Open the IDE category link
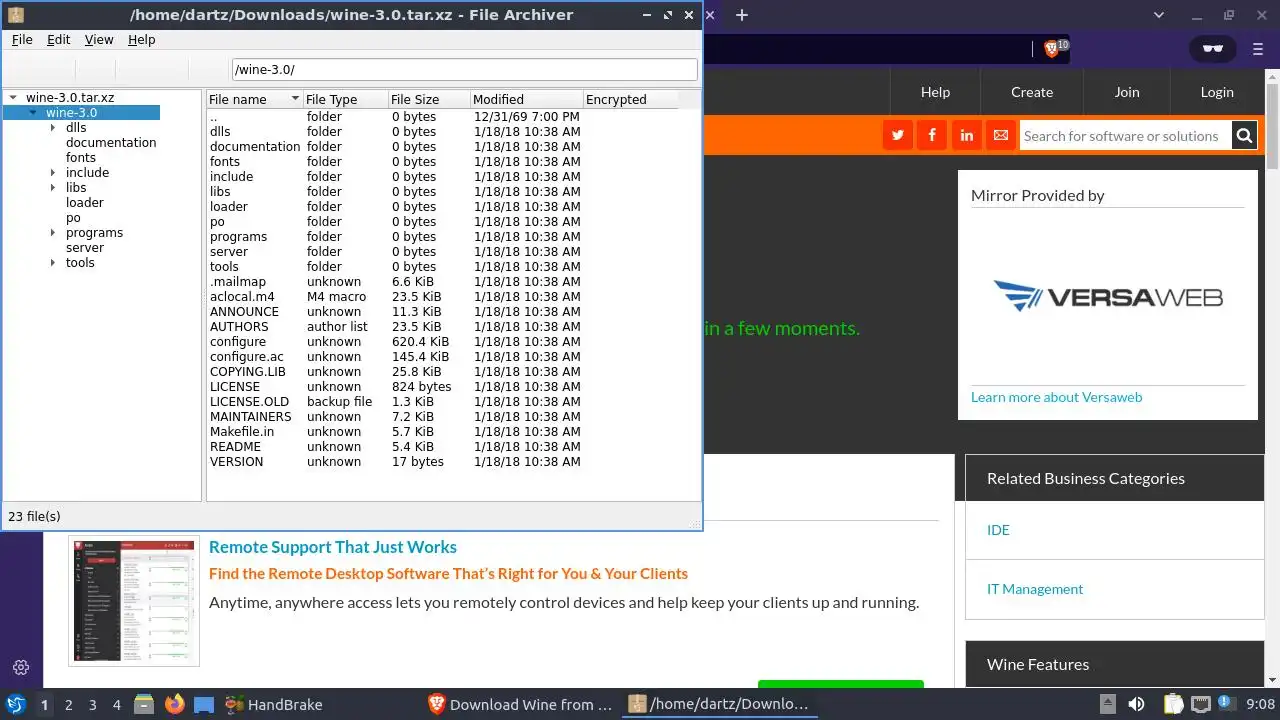1280x720 pixels. [998, 530]
